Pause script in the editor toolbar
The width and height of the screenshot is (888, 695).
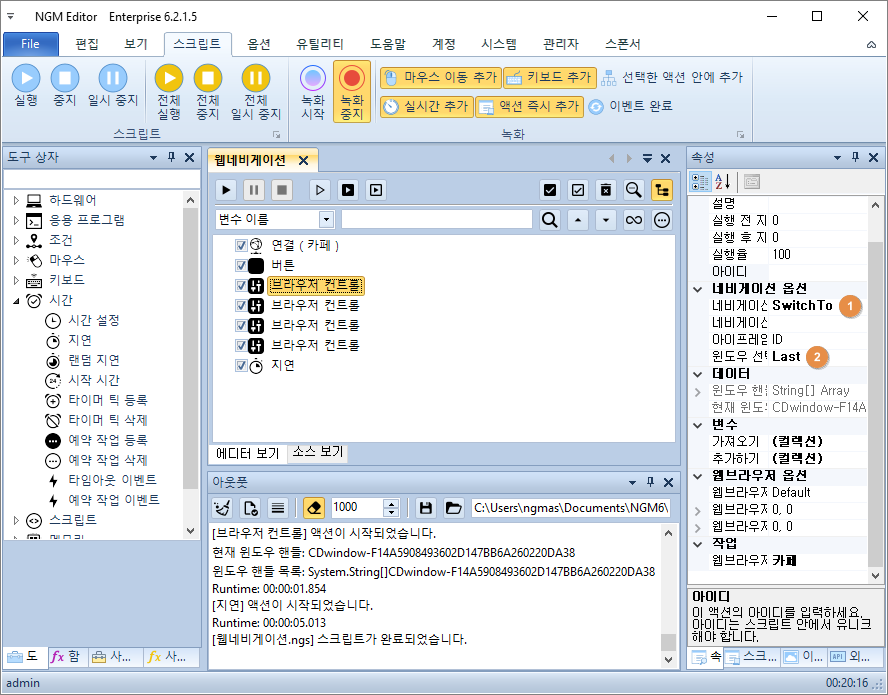click(x=254, y=190)
